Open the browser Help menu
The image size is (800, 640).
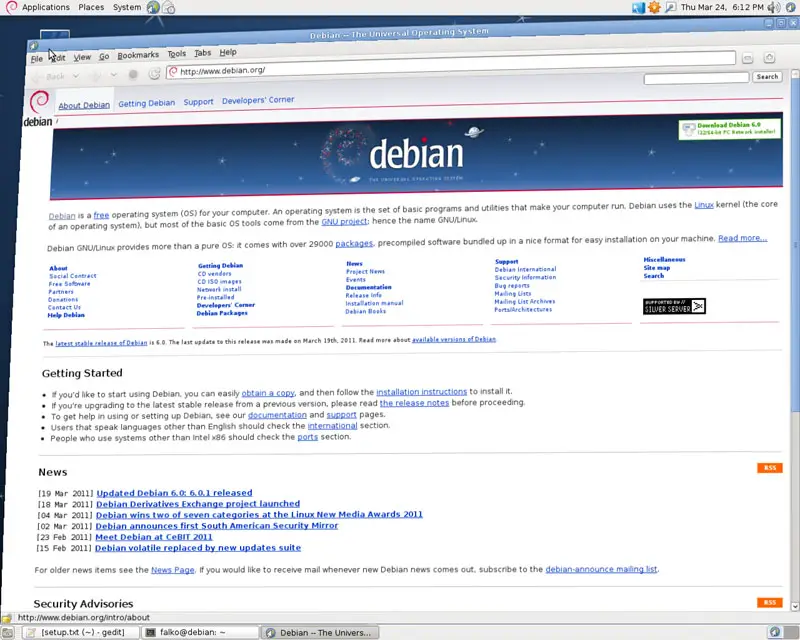(x=228, y=52)
